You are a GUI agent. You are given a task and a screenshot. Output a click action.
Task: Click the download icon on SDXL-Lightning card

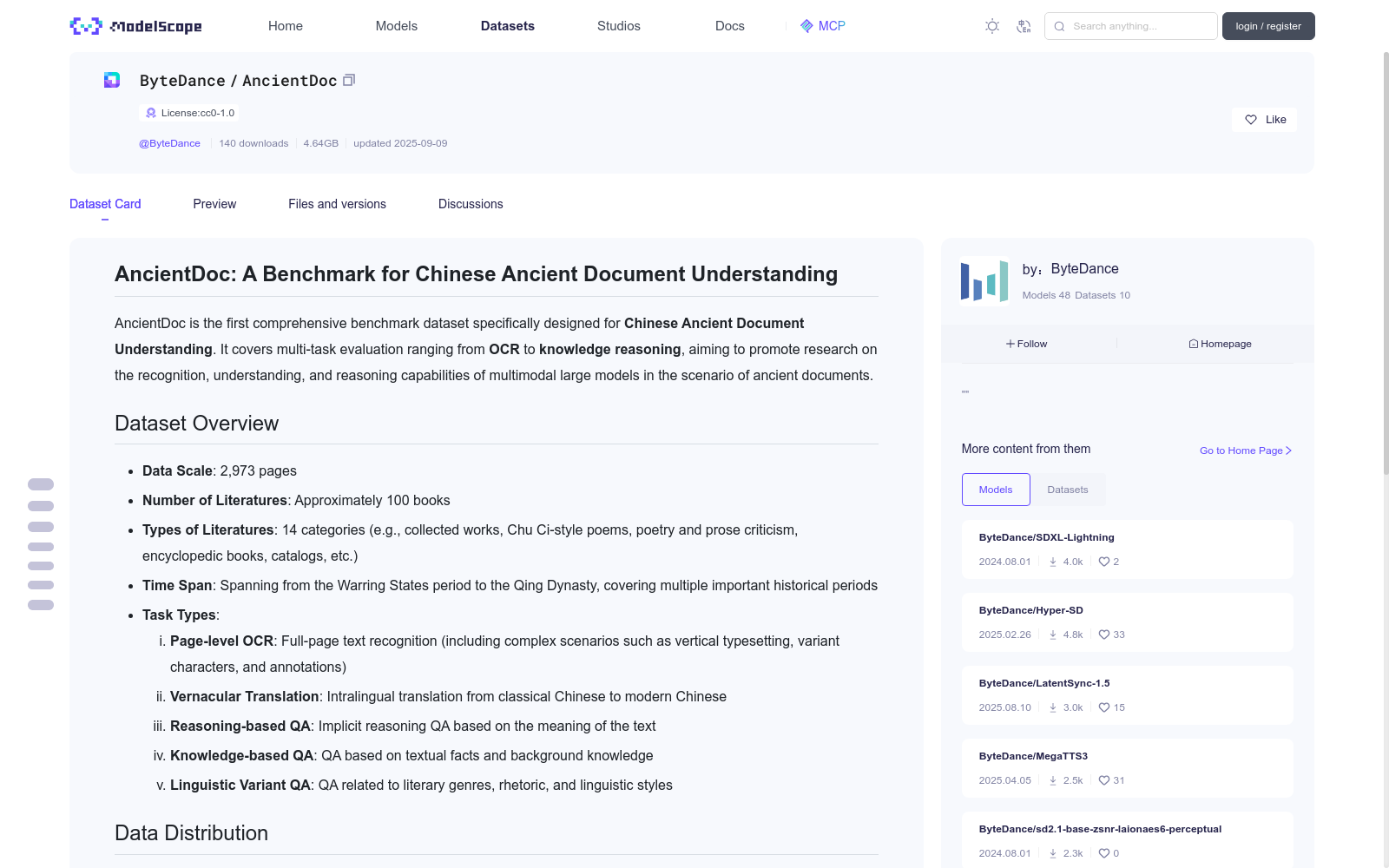[1053, 562]
